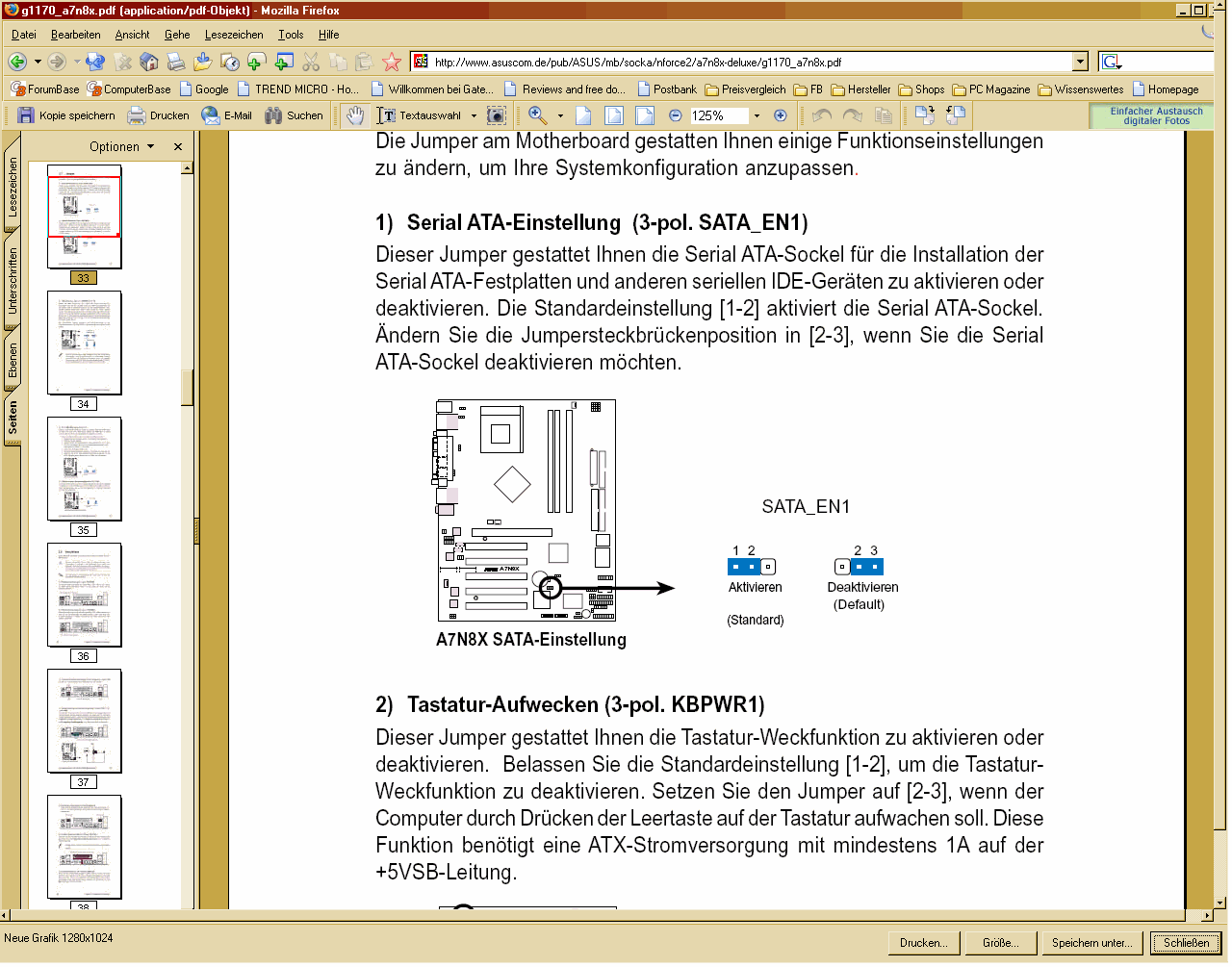
Task: Open the Zoom tool dropdown arrow
Action: pyautogui.click(x=560, y=115)
